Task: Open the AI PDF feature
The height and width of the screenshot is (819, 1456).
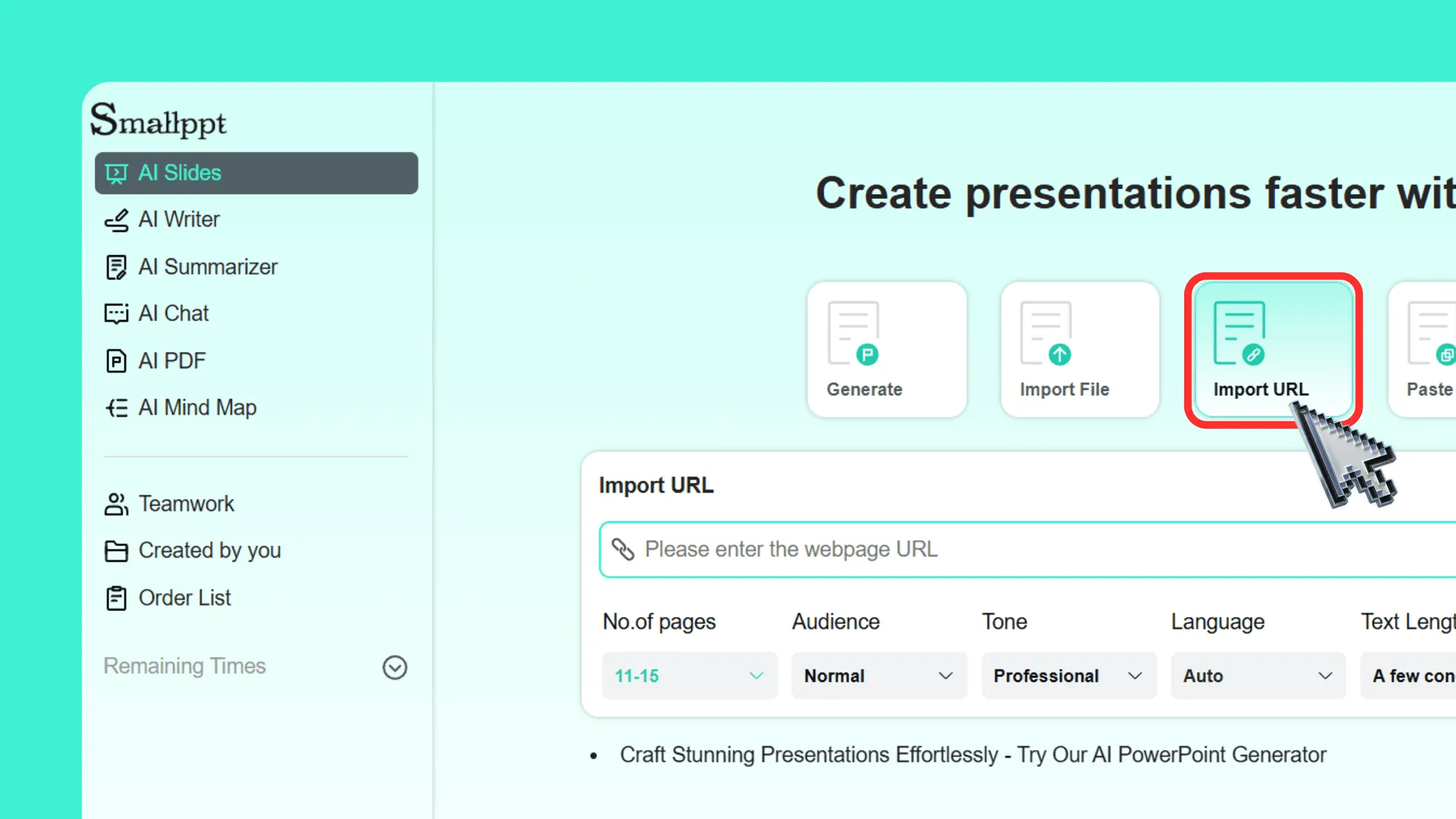Action: [172, 360]
